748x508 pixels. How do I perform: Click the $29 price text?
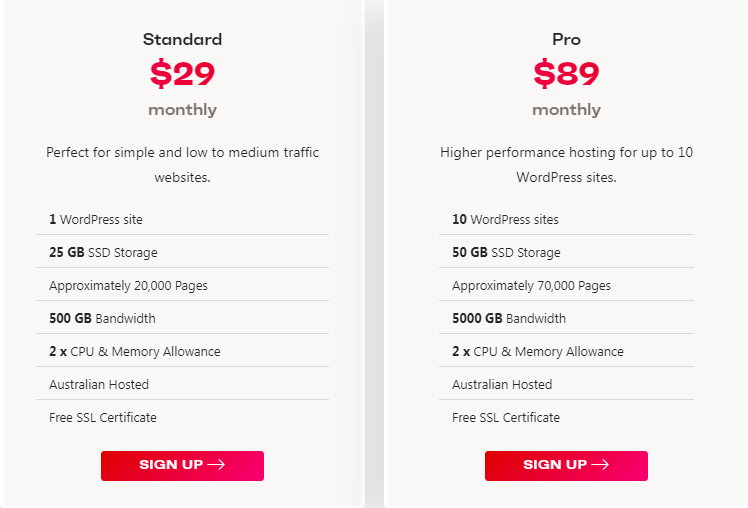pos(182,73)
